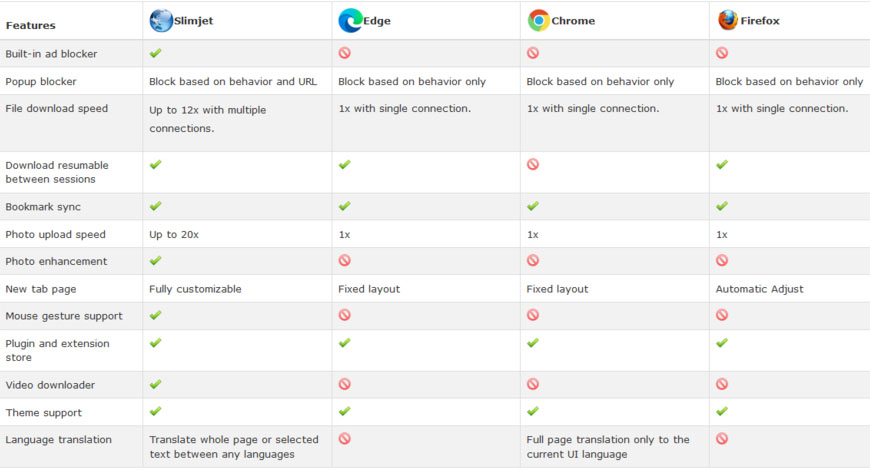Click Slimjet's green check for Built-in ad blocker

click(x=156, y=53)
